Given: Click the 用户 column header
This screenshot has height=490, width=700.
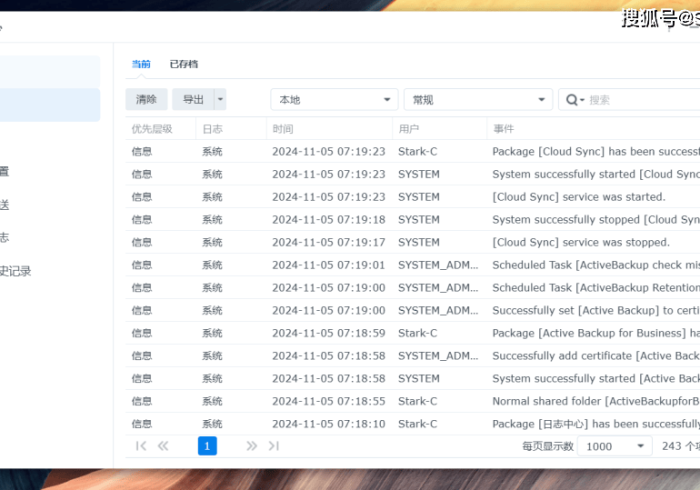Looking at the screenshot, I should click(408, 129).
